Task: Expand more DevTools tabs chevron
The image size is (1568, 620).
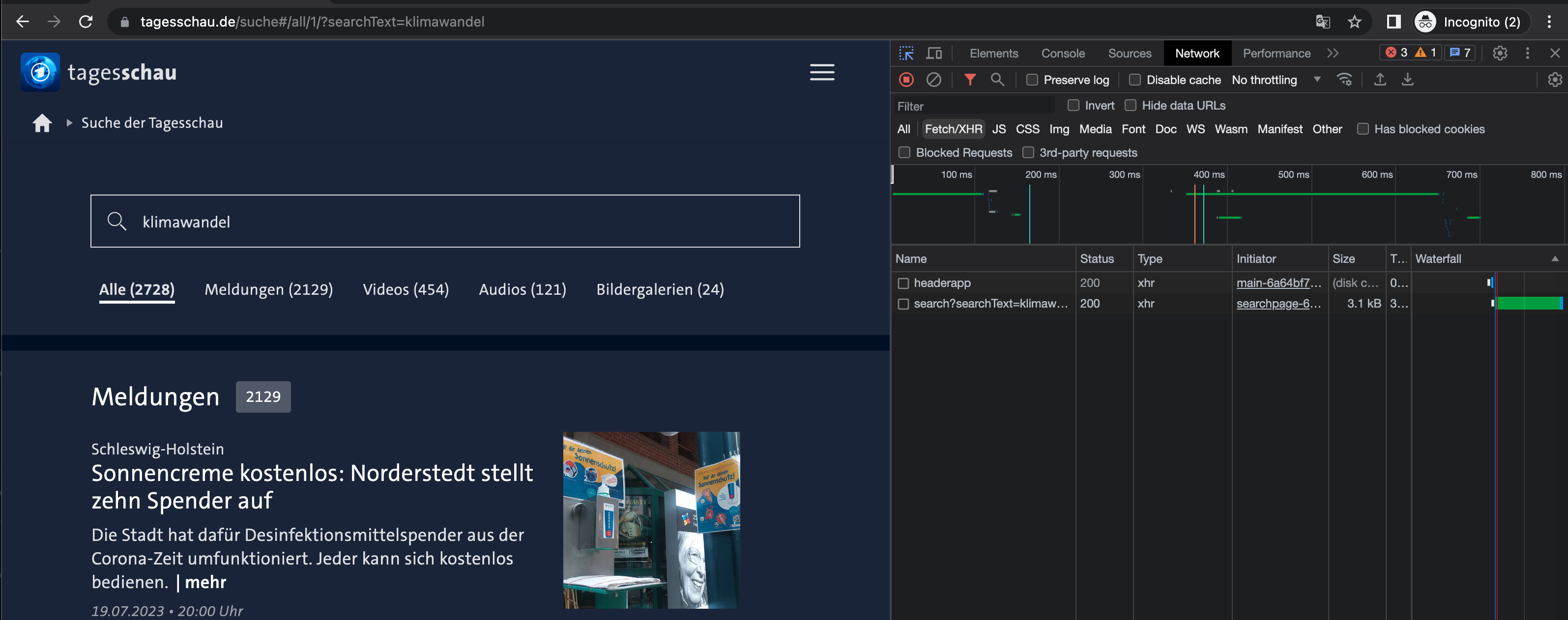Action: click(x=1333, y=54)
